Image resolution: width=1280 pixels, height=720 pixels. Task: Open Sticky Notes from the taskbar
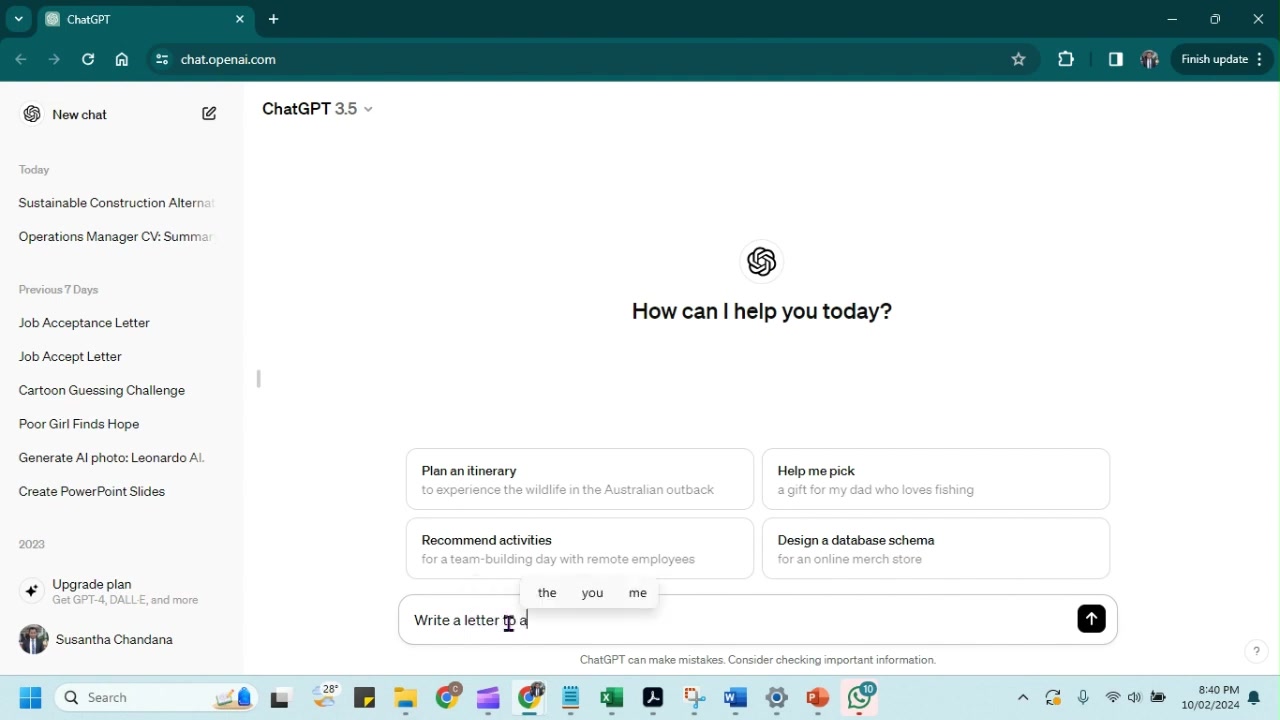pos(364,697)
